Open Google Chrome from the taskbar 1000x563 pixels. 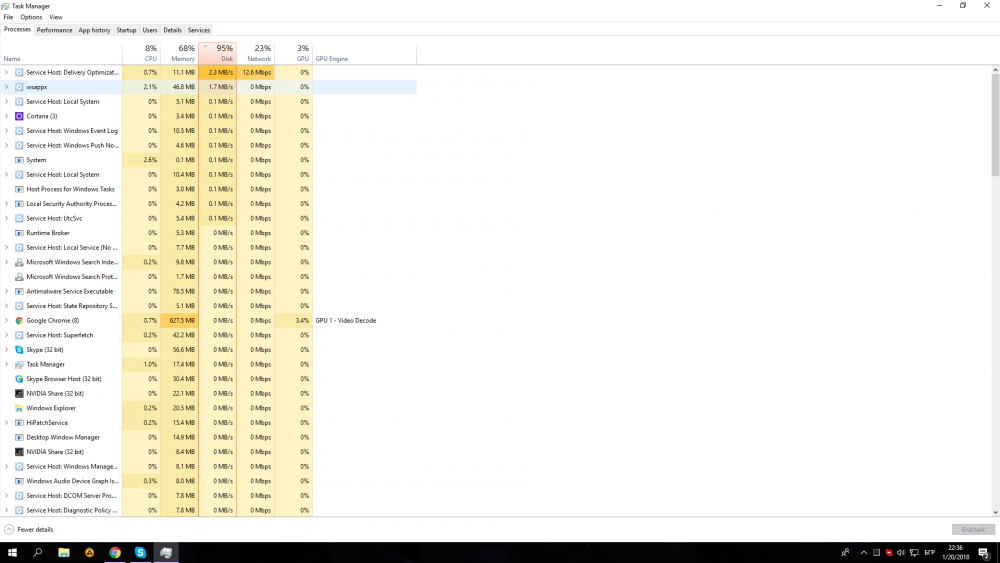click(x=115, y=553)
